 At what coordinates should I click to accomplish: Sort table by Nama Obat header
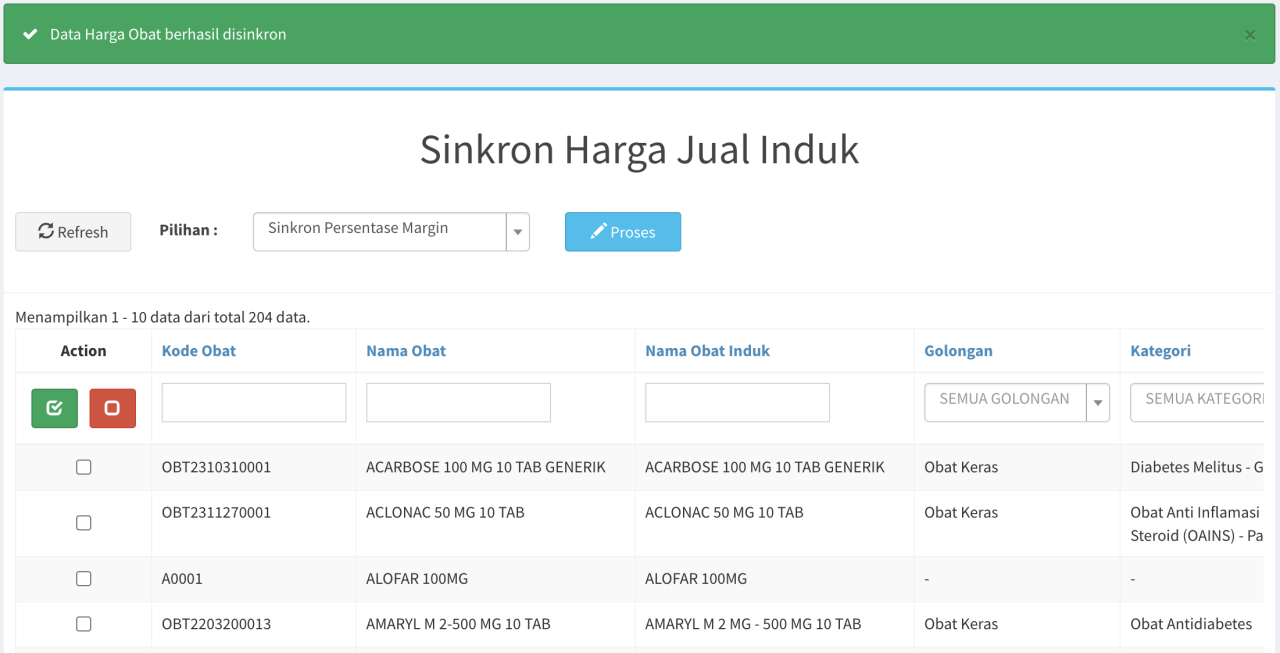pos(406,351)
